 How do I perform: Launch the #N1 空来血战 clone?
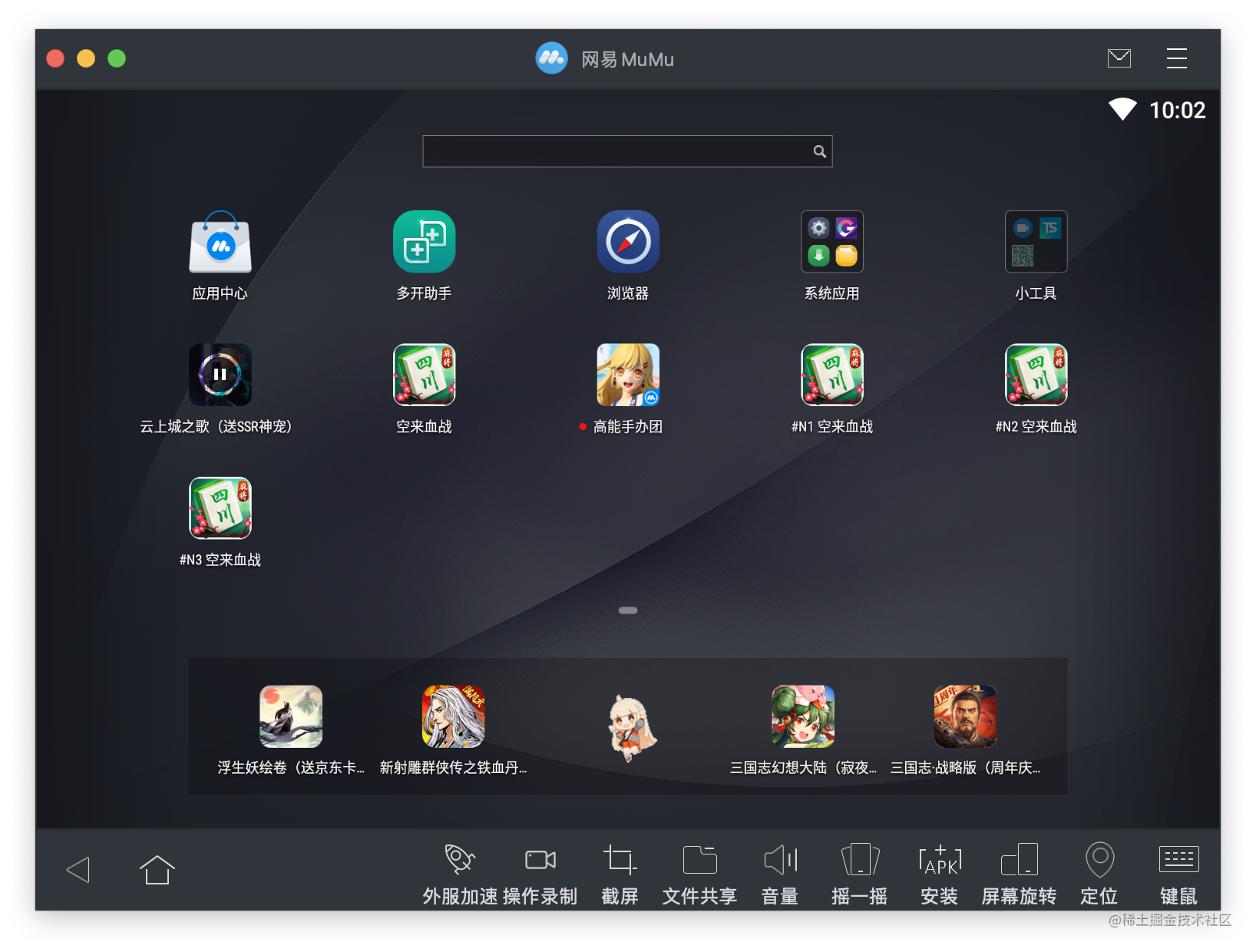coord(832,375)
